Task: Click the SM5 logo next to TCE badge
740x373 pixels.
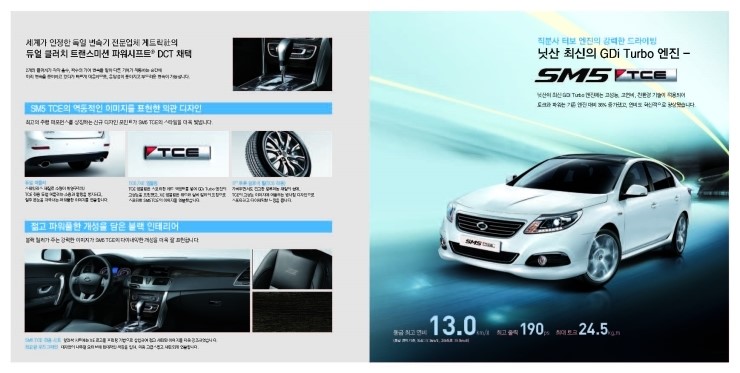Action: (572, 76)
